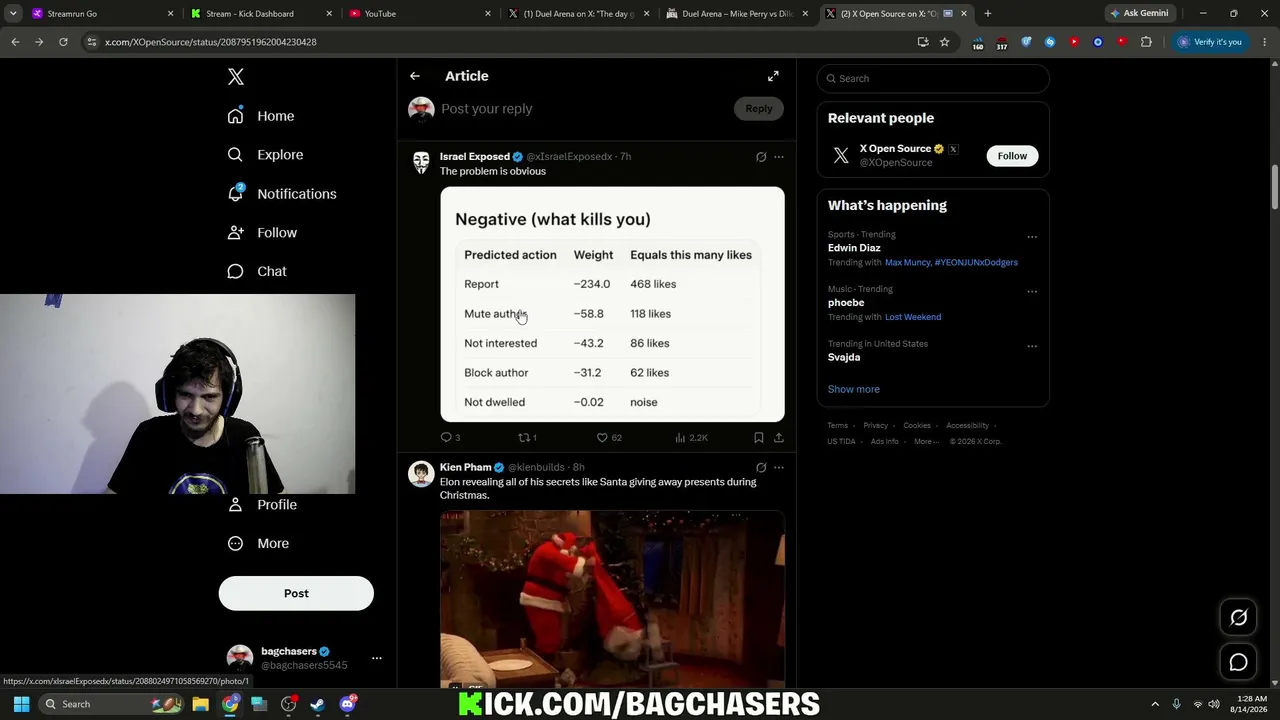Click the Ask Gemini button
This screenshot has width=1280, height=720.
coord(1139,14)
